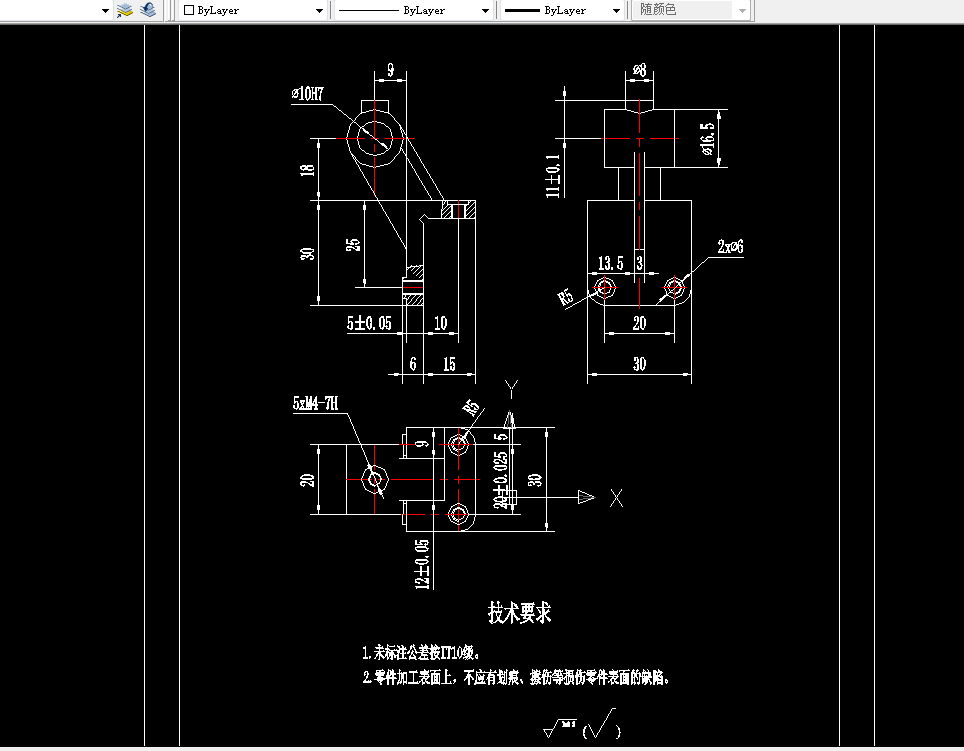This screenshot has height=751, width=964.
Task: Click the X axis arrowhead
Action: [x=587, y=497]
